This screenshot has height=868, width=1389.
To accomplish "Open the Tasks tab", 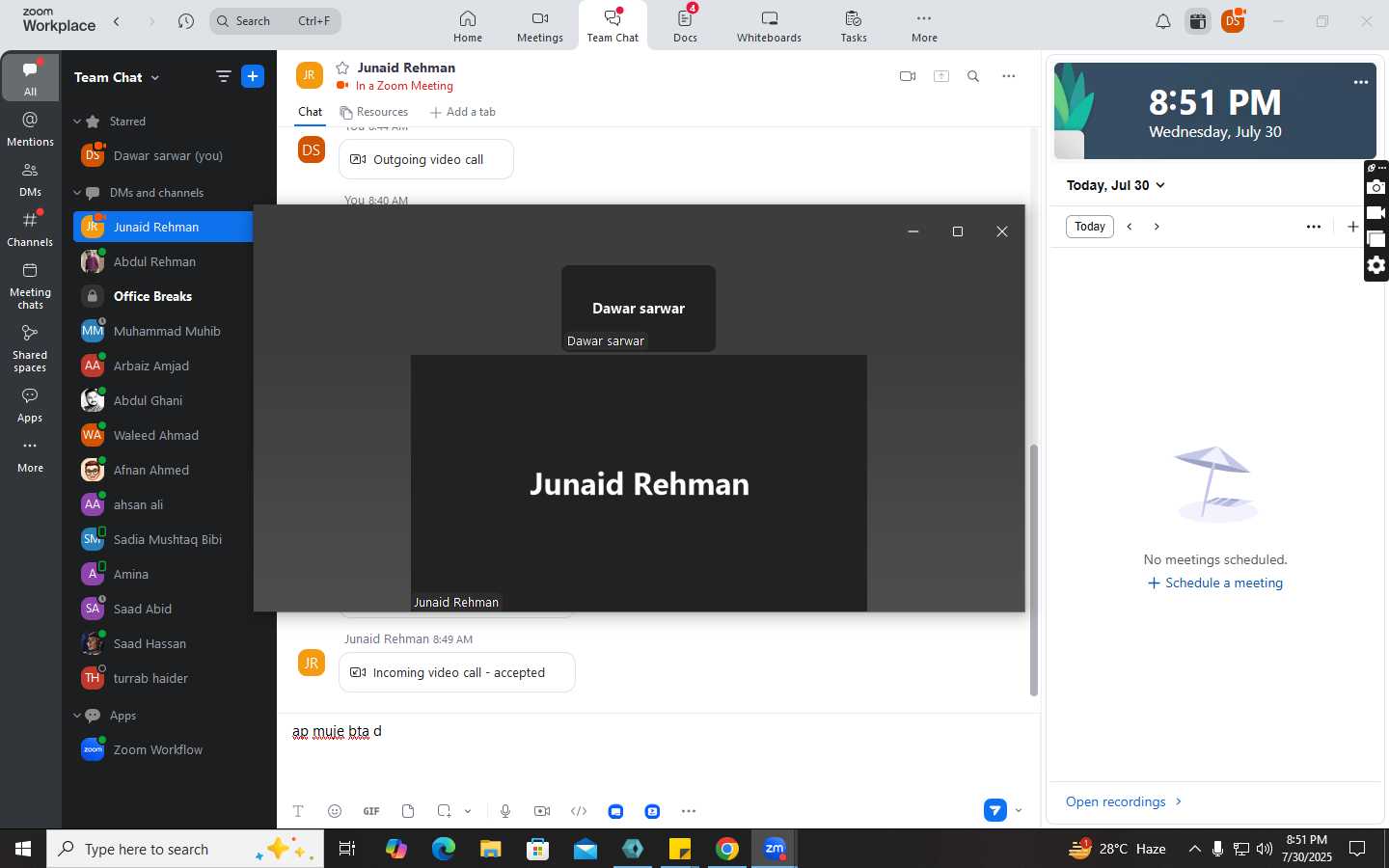I will point(854,26).
